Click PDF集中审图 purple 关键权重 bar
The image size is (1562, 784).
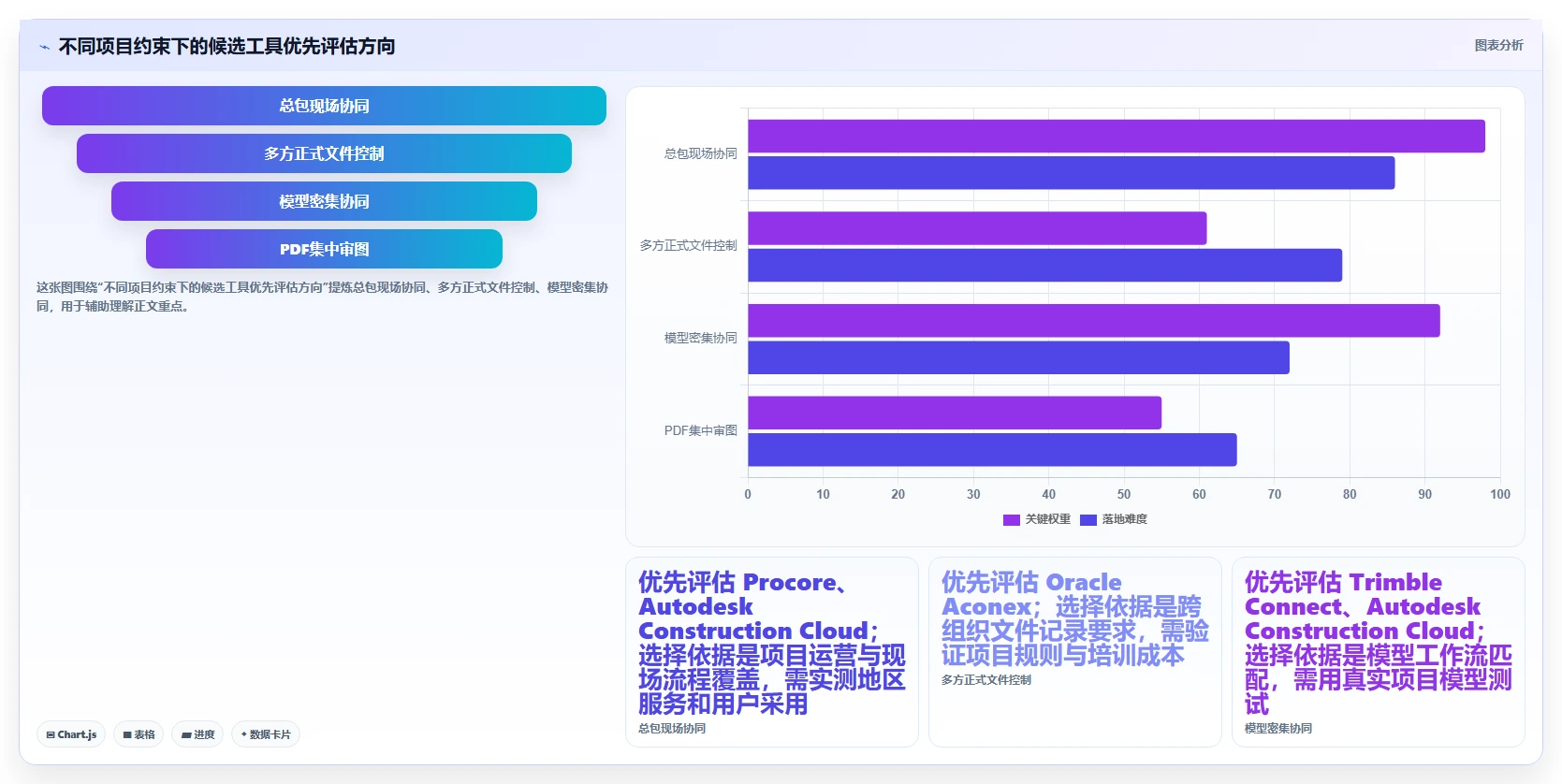(955, 413)
